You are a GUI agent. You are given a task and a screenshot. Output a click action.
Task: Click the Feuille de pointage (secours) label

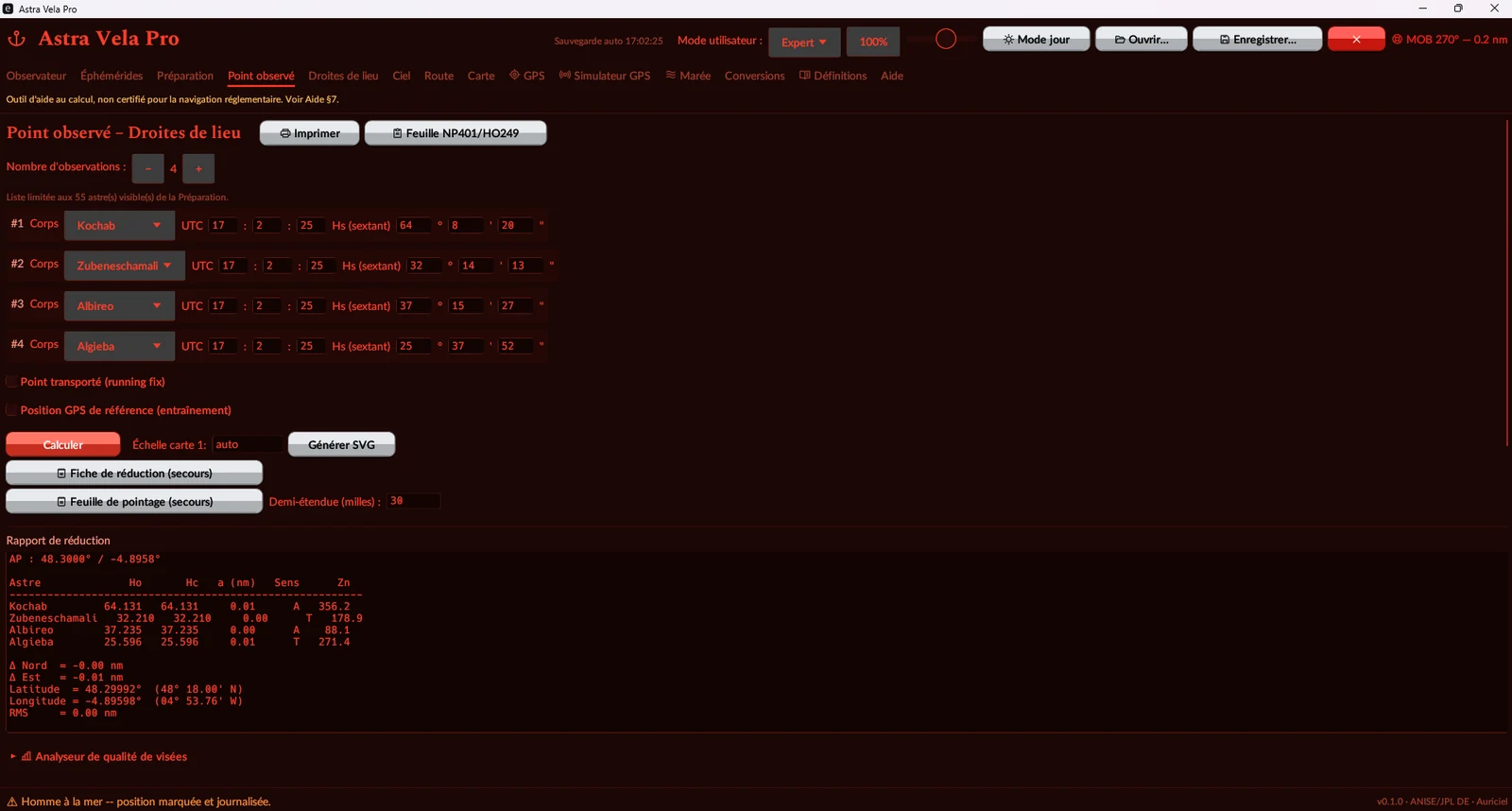(142, 502)
